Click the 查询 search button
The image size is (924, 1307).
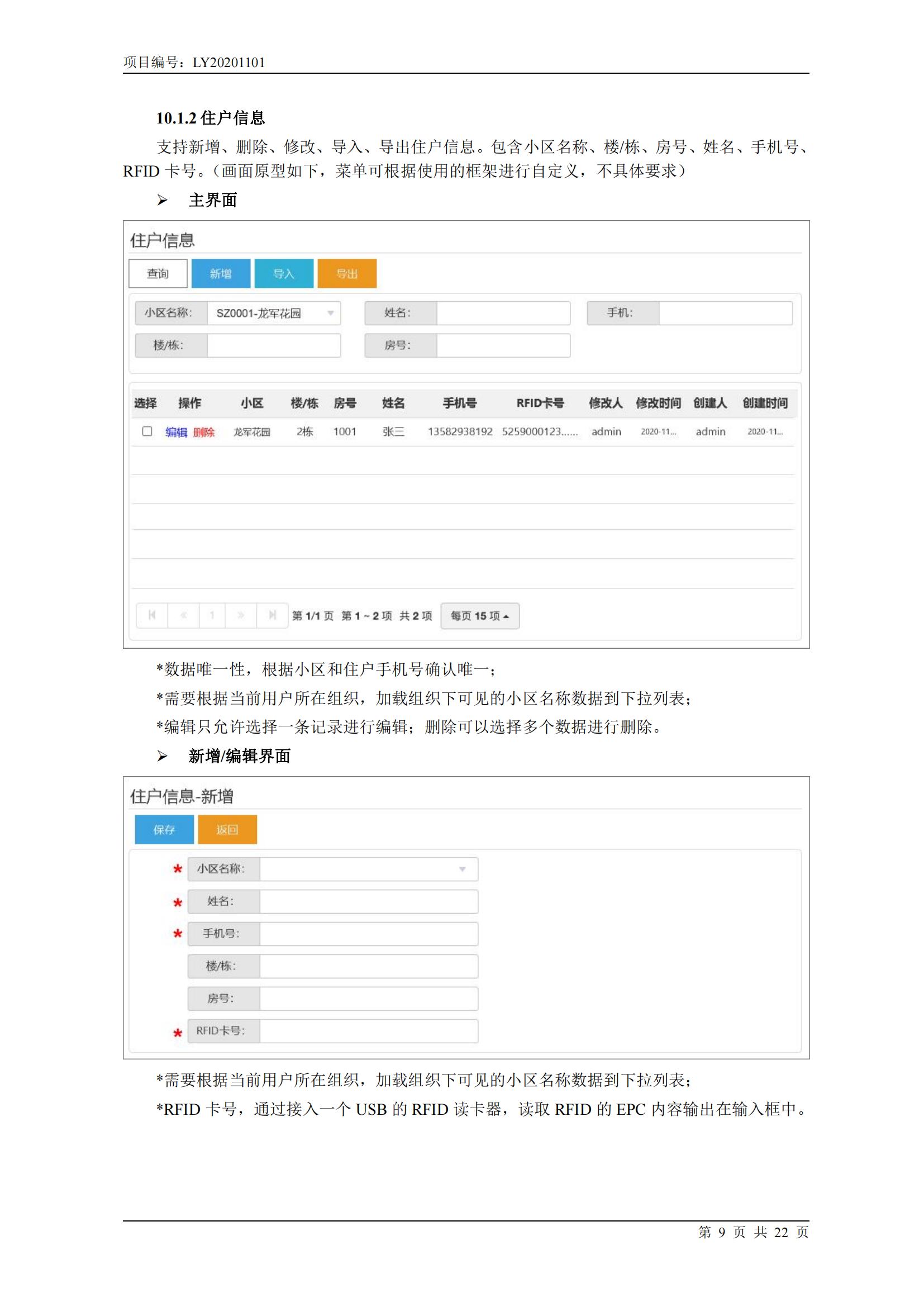click(158, 274)
